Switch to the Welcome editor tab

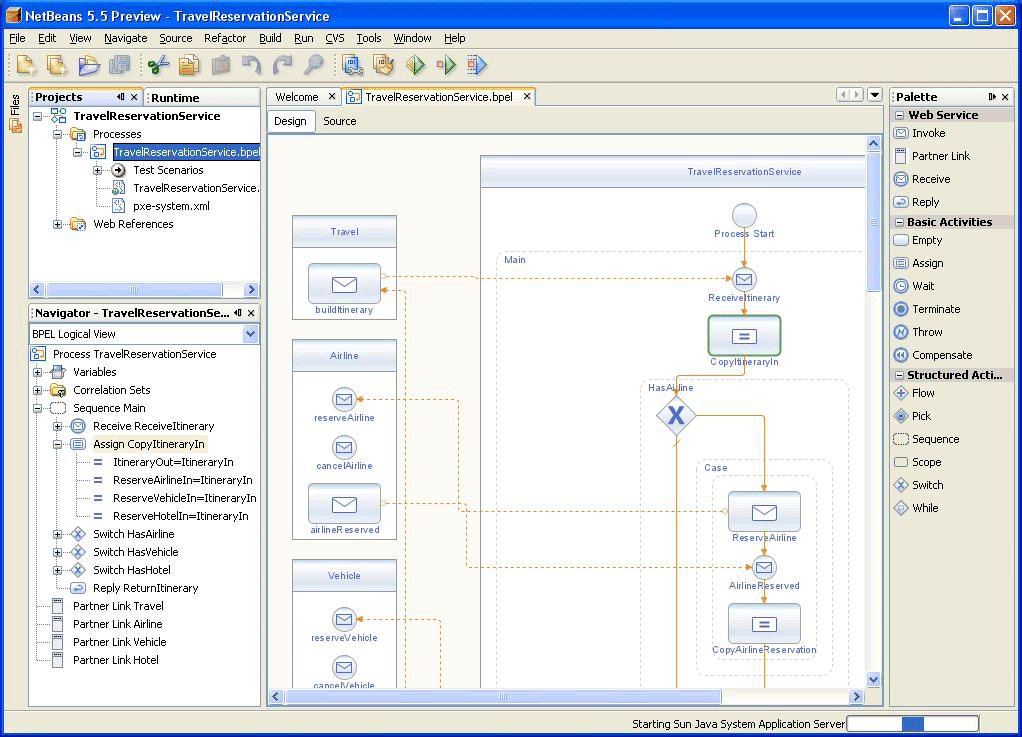coord(297,97)
